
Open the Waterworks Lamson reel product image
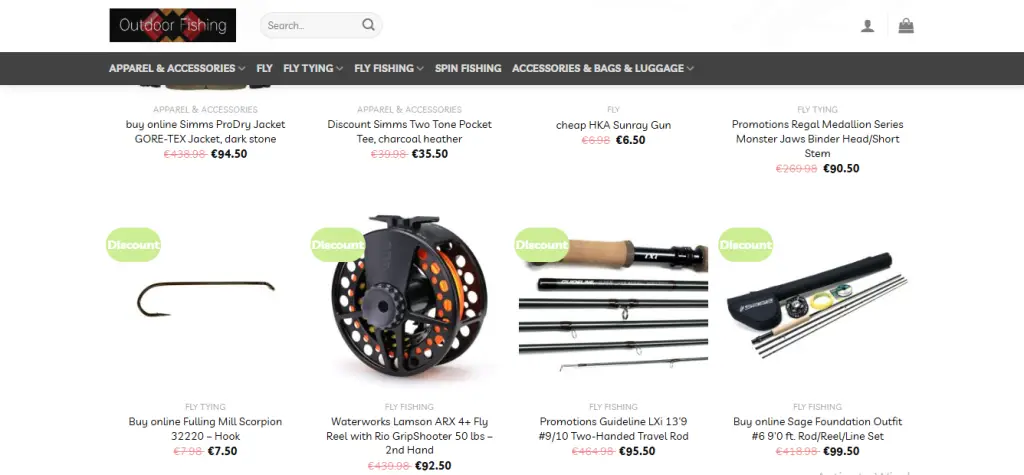[x=409, y=295]
